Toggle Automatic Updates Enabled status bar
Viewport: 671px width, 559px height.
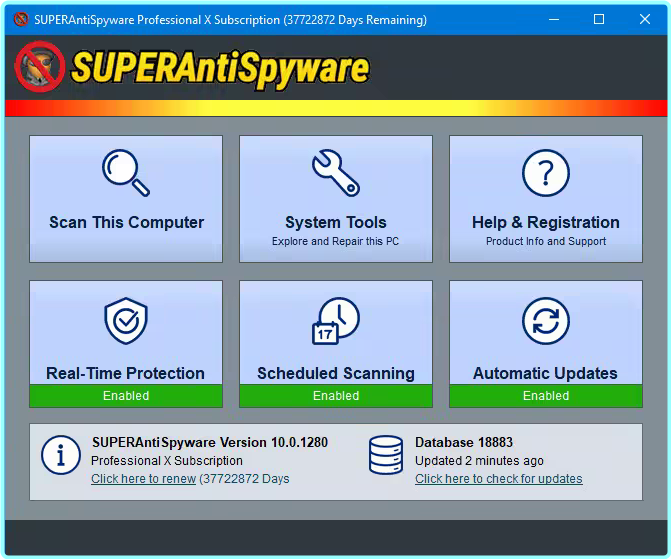tap(546, 396)
